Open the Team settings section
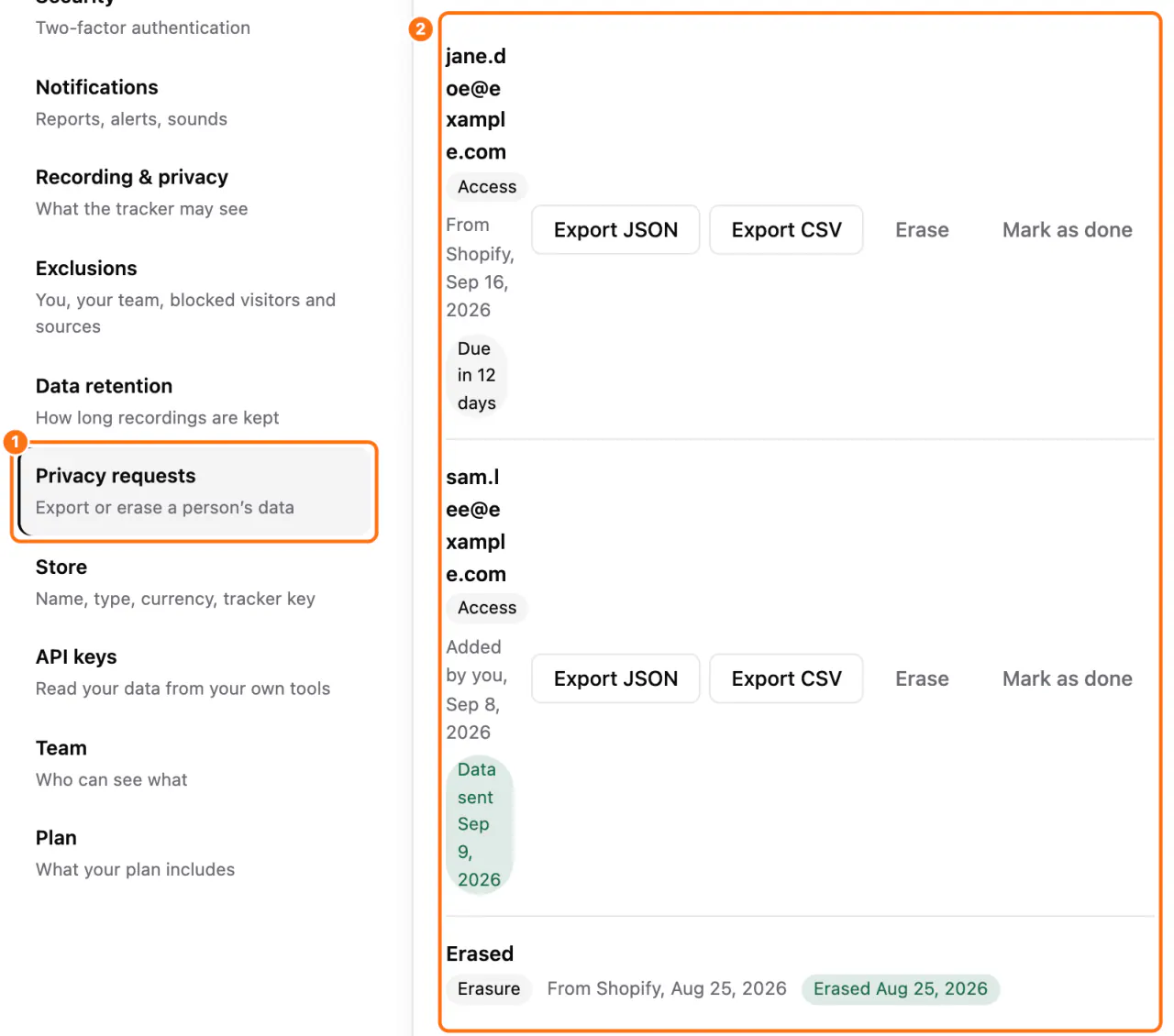The width and height of the screenshot is (1174, 1036). [x=194, y=763]
